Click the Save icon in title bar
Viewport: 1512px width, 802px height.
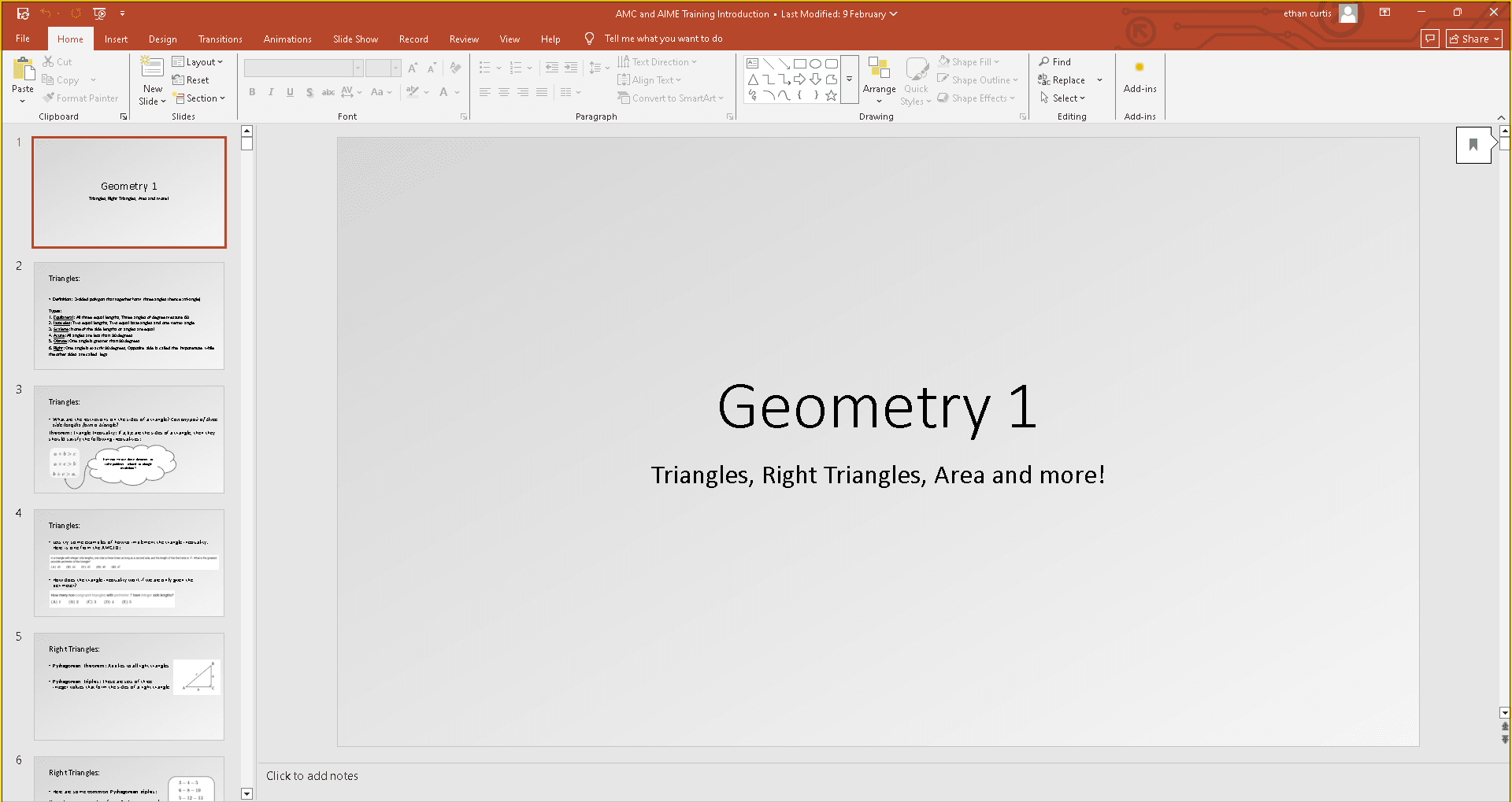[23, 13]
